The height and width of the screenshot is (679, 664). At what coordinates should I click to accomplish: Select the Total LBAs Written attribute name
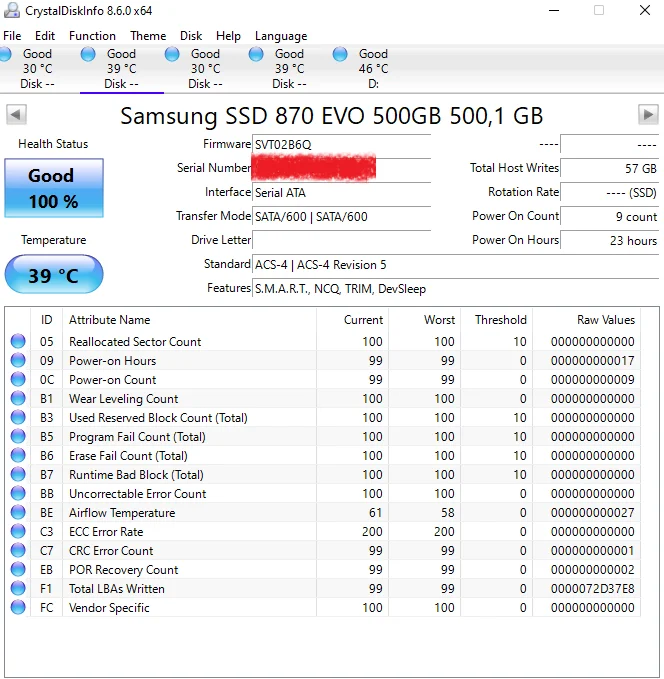[117, 589]
